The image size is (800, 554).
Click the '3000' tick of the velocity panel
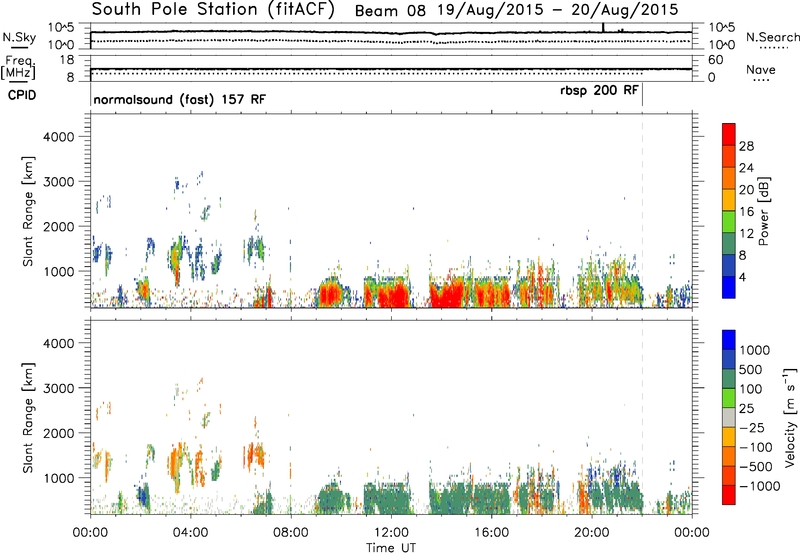coord(59,388)
